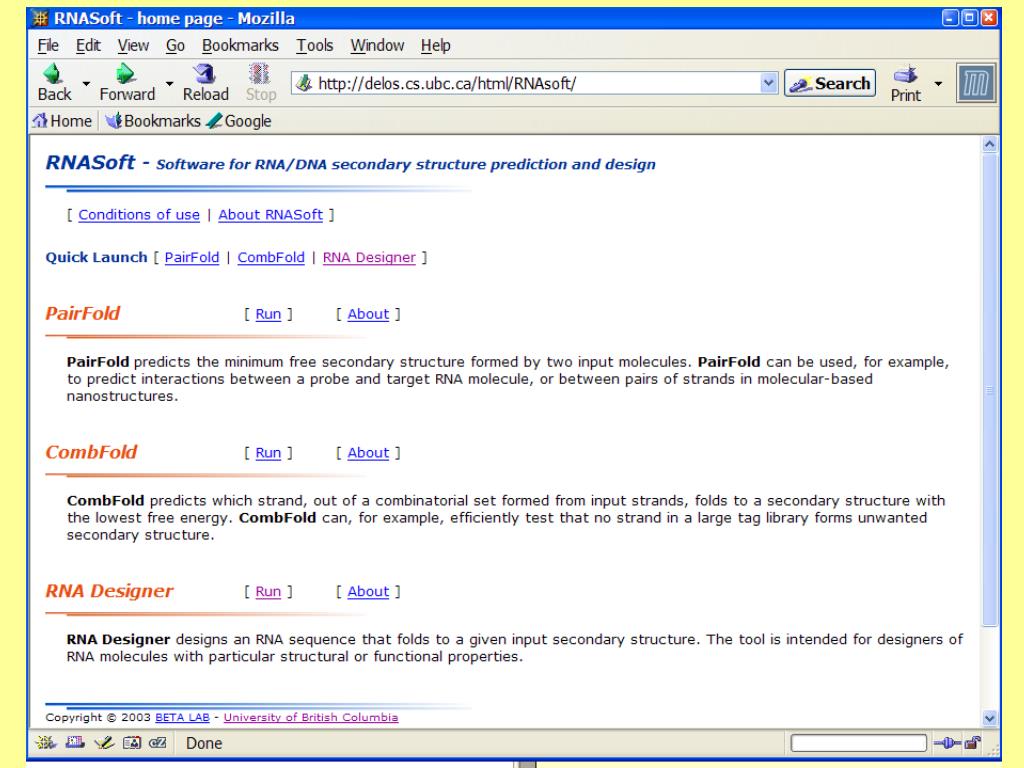Image resolution: width=1024 pixels, height=768 pixels.
Task: Open Back button history dropdown
Action: pos(86,84)
